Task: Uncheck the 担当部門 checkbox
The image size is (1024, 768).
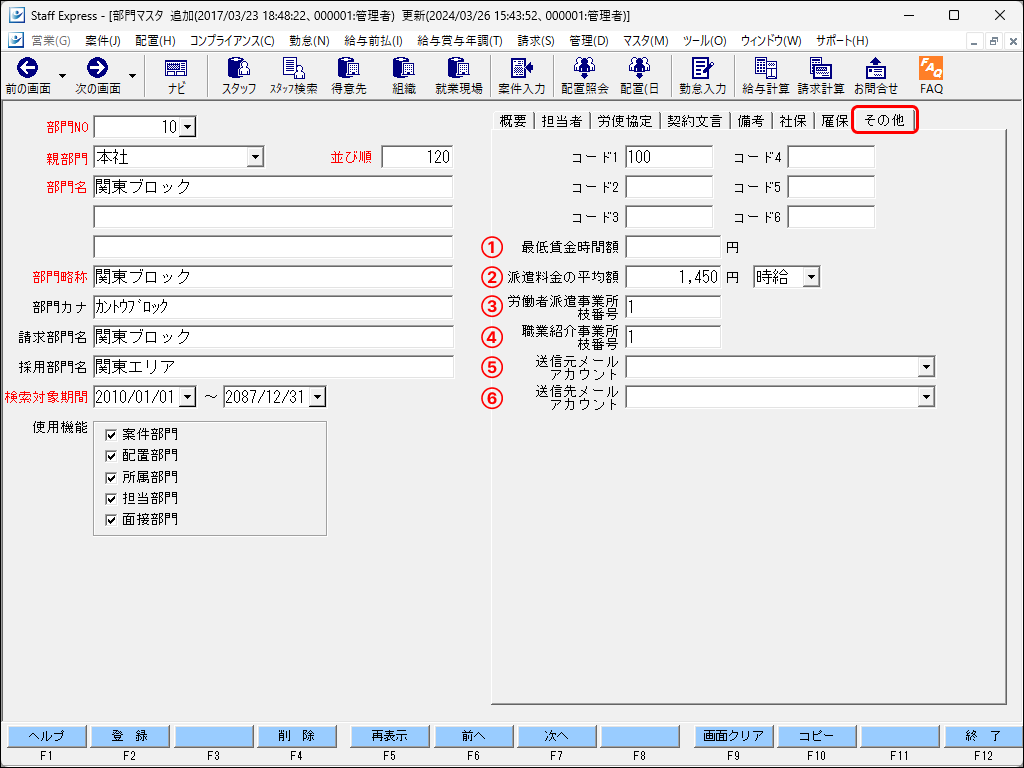Action: pos(111,499)
